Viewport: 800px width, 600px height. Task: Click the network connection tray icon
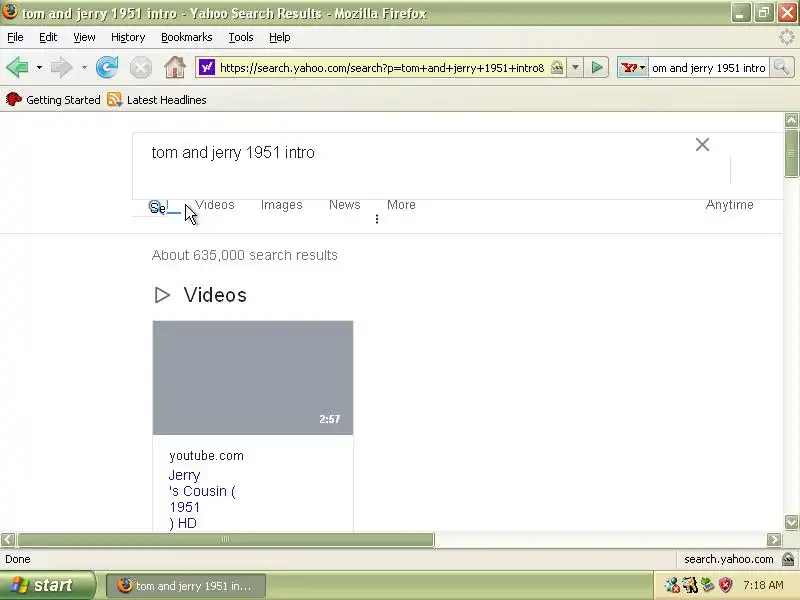click(707, 585)
